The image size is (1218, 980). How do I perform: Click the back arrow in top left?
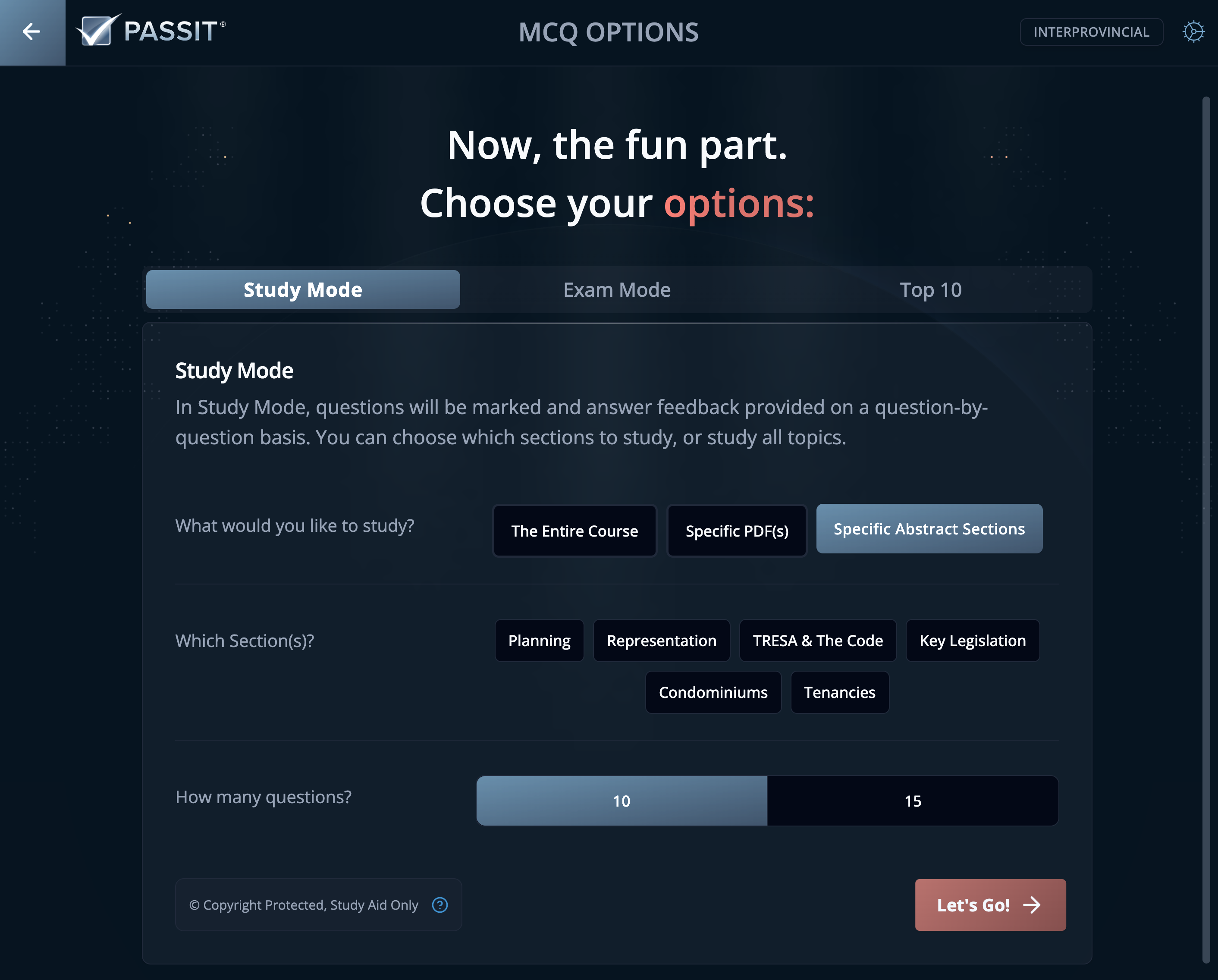click(31, 31)
